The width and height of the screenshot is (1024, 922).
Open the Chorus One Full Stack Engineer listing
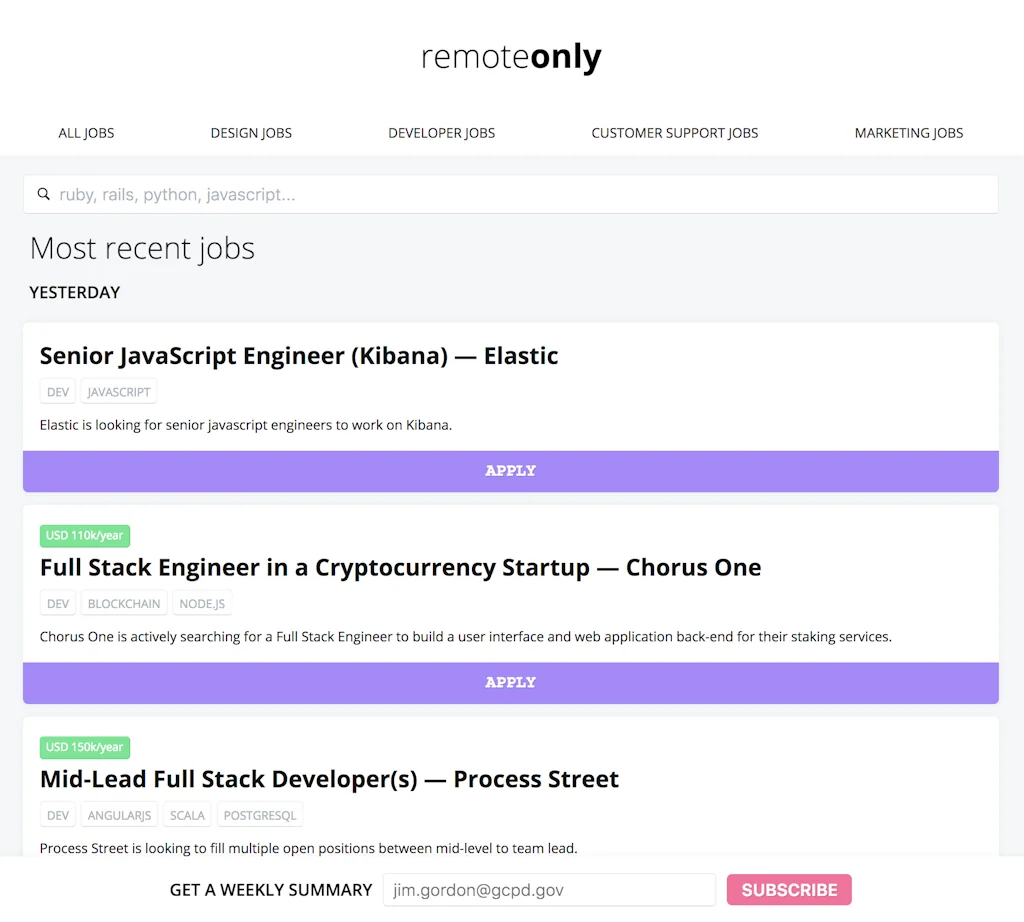click(x=400, y=567)
